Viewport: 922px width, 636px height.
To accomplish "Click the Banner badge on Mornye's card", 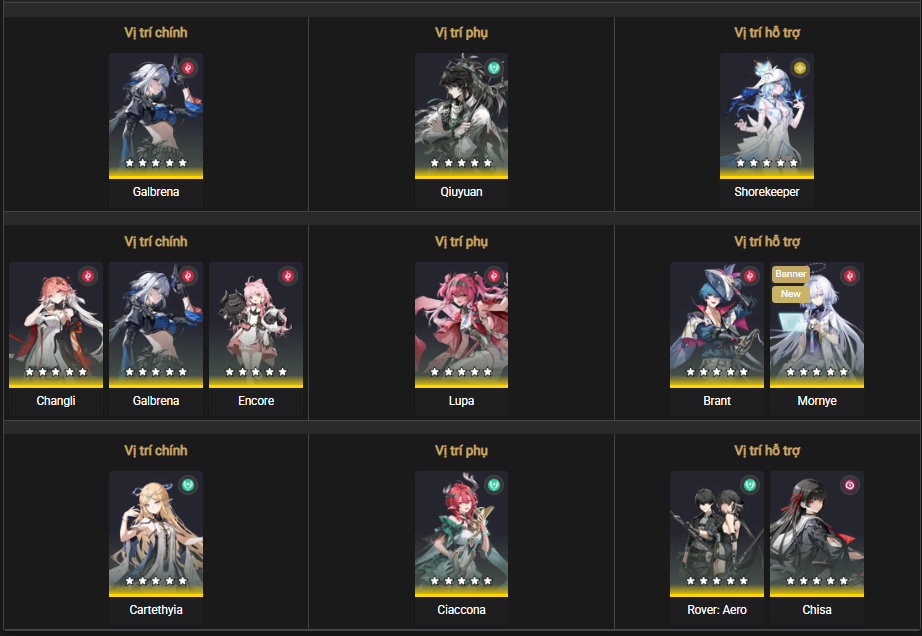I will pos(790,274).
